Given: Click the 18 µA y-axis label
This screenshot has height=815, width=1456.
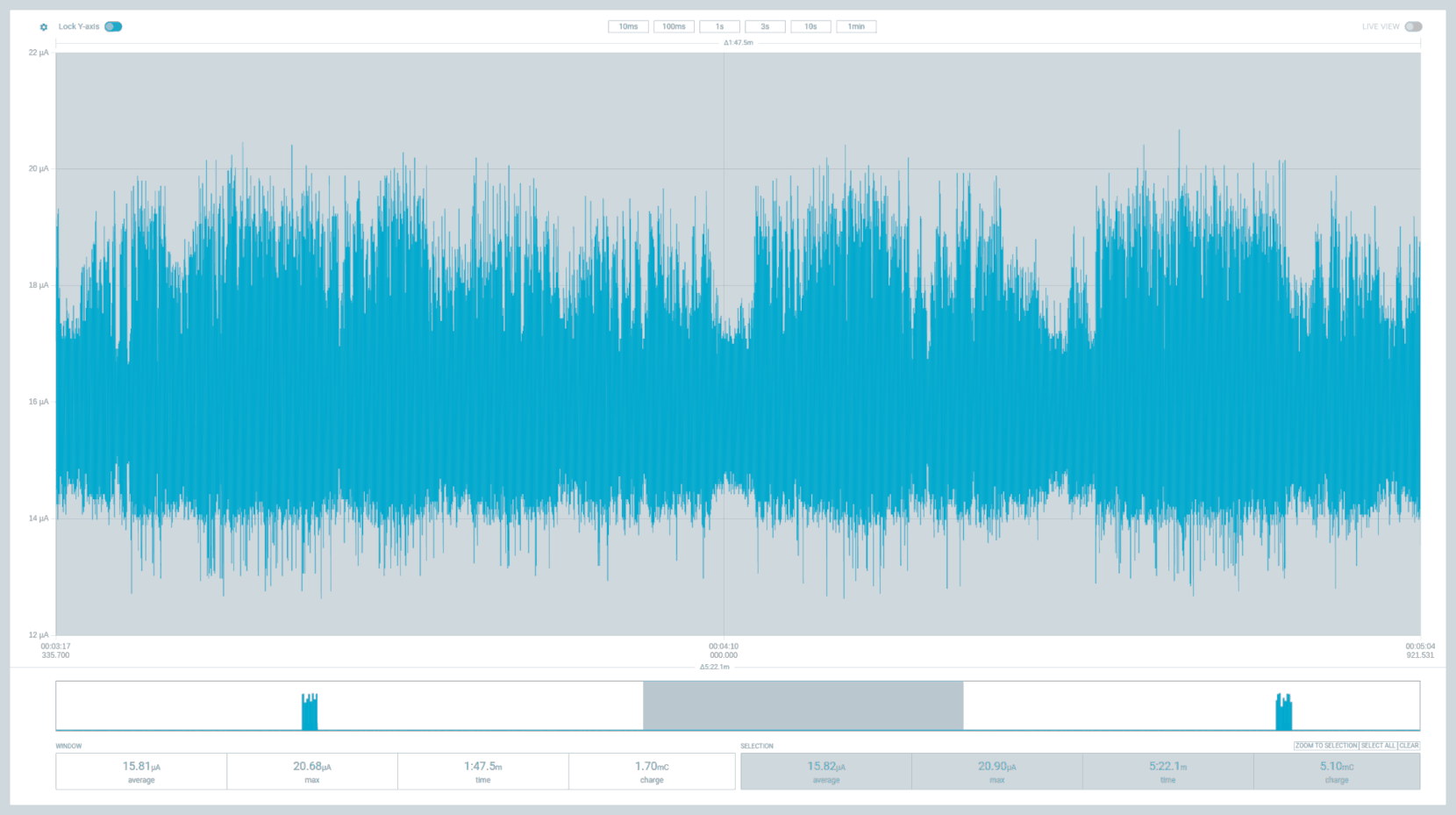Looking at the screenshot, I should pyautogui.click(x=39, y=285).
